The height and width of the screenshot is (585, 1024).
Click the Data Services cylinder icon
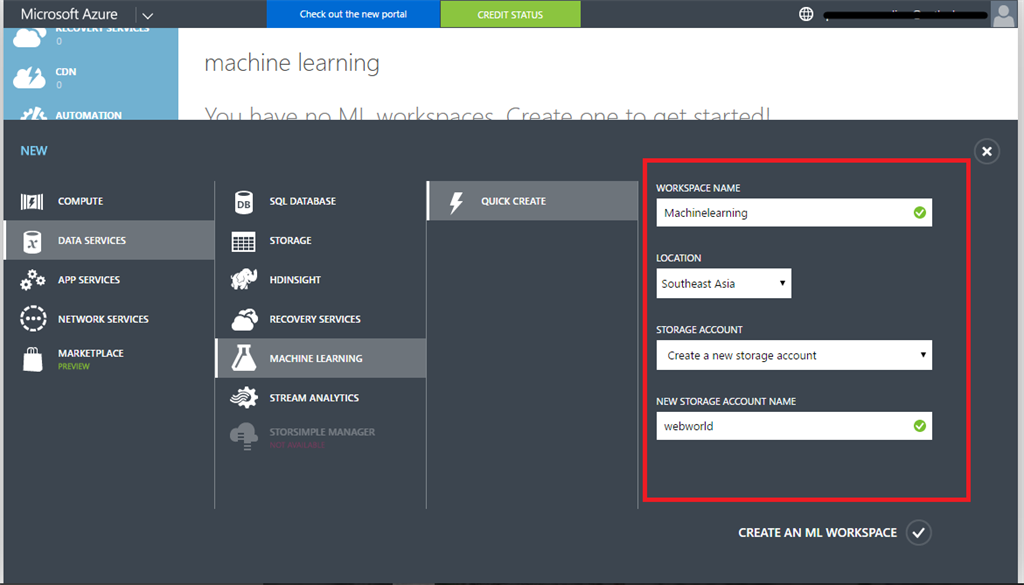click(32, 241)
